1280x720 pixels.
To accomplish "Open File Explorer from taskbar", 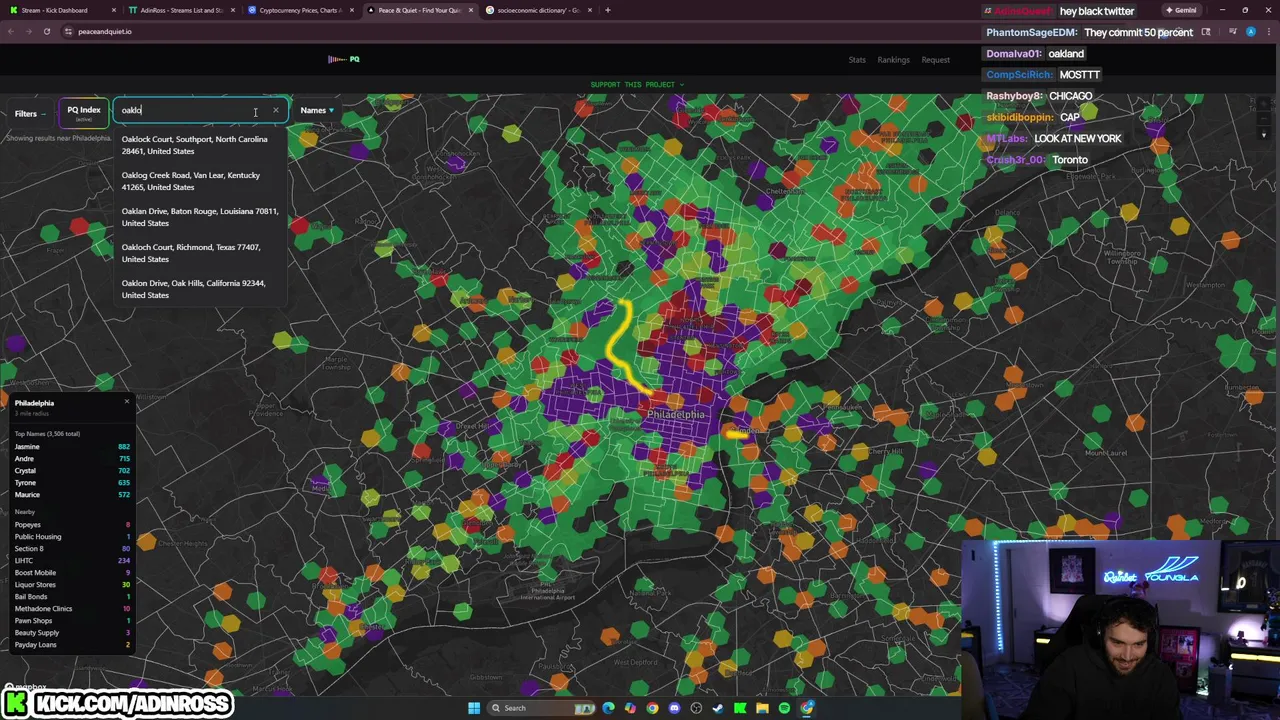I will (762, 708).
